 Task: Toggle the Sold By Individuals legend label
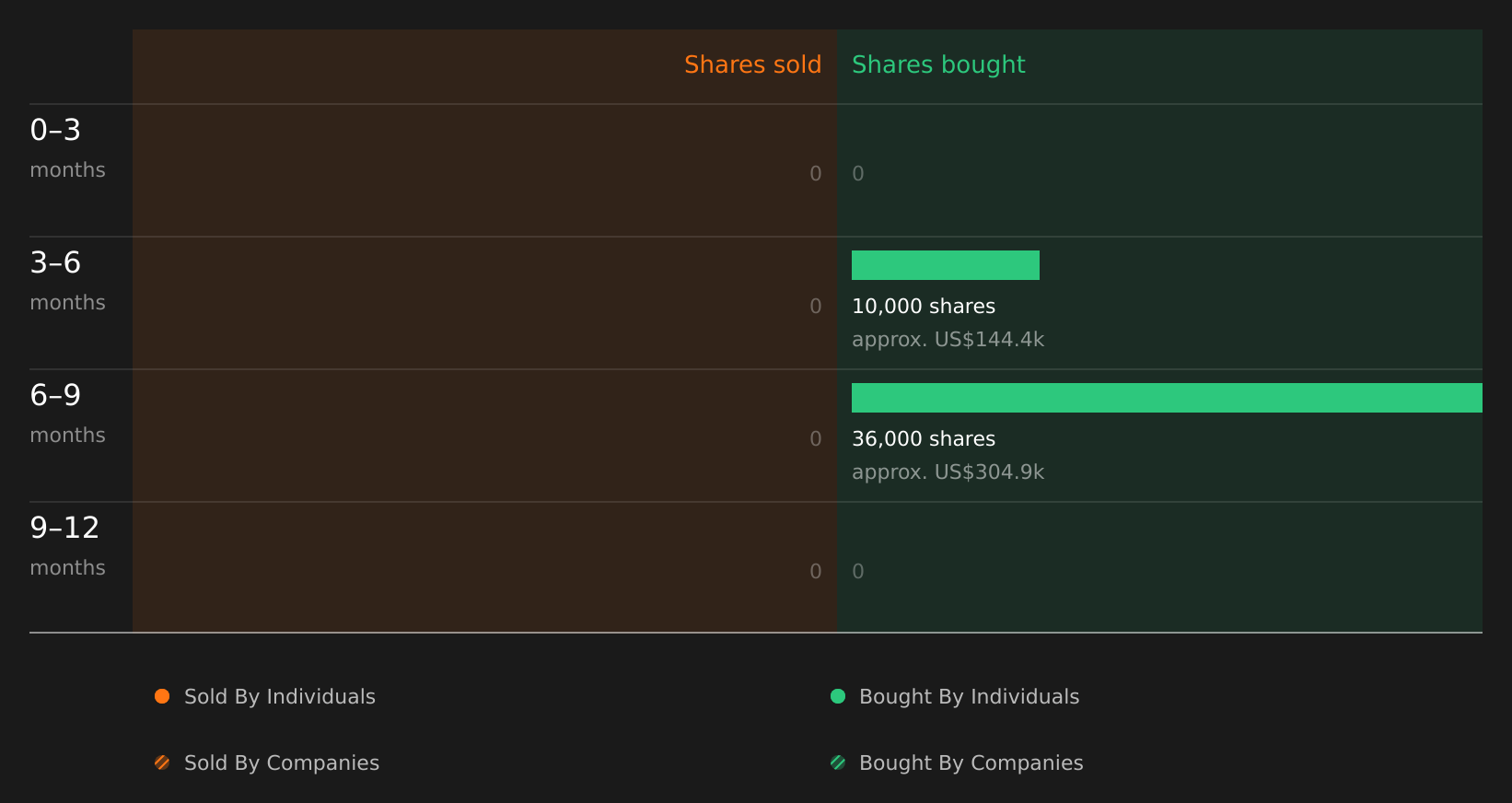pos(280,697)
